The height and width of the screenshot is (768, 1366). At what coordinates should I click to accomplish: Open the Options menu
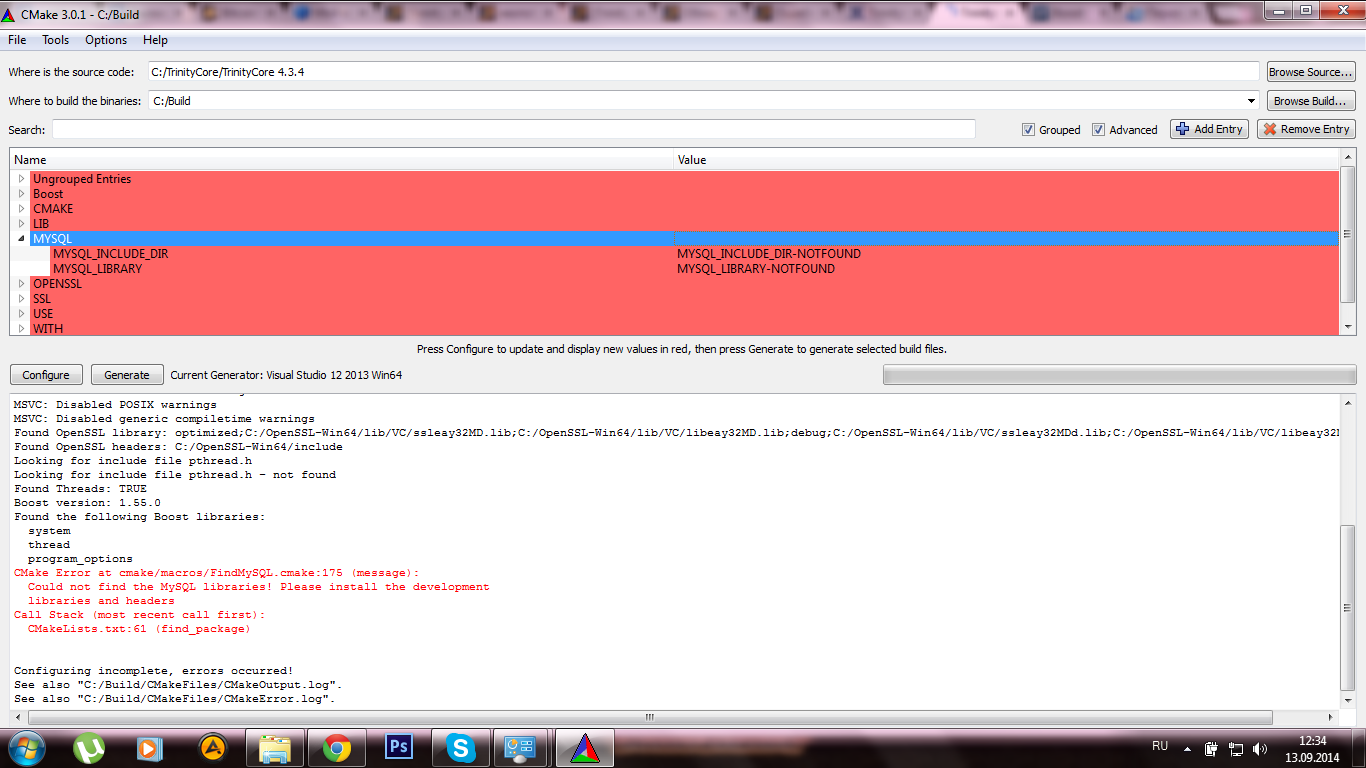tap(105, 40)
